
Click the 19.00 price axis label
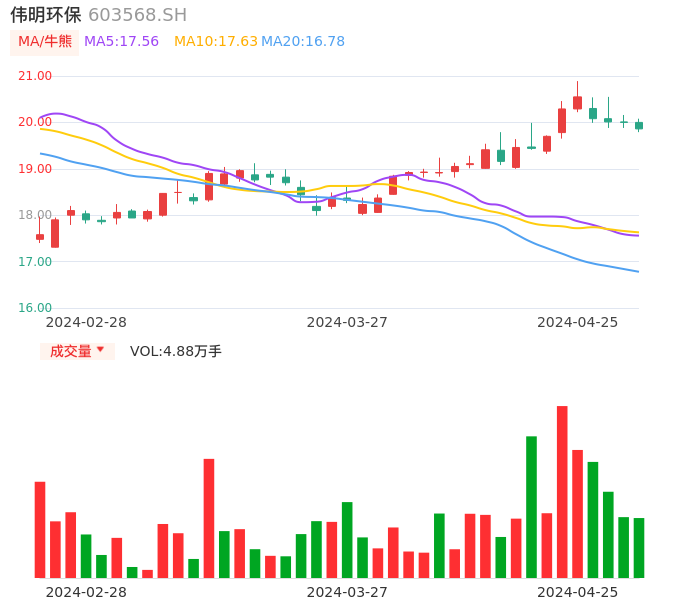(x=35, y=169)
